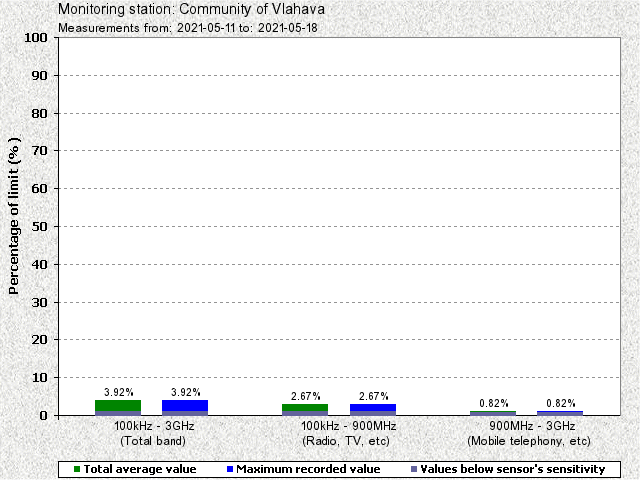Click the '(Radio, TV, etc)' label
The width and height of the screenshot is (640, 480).
click(346, 441)
